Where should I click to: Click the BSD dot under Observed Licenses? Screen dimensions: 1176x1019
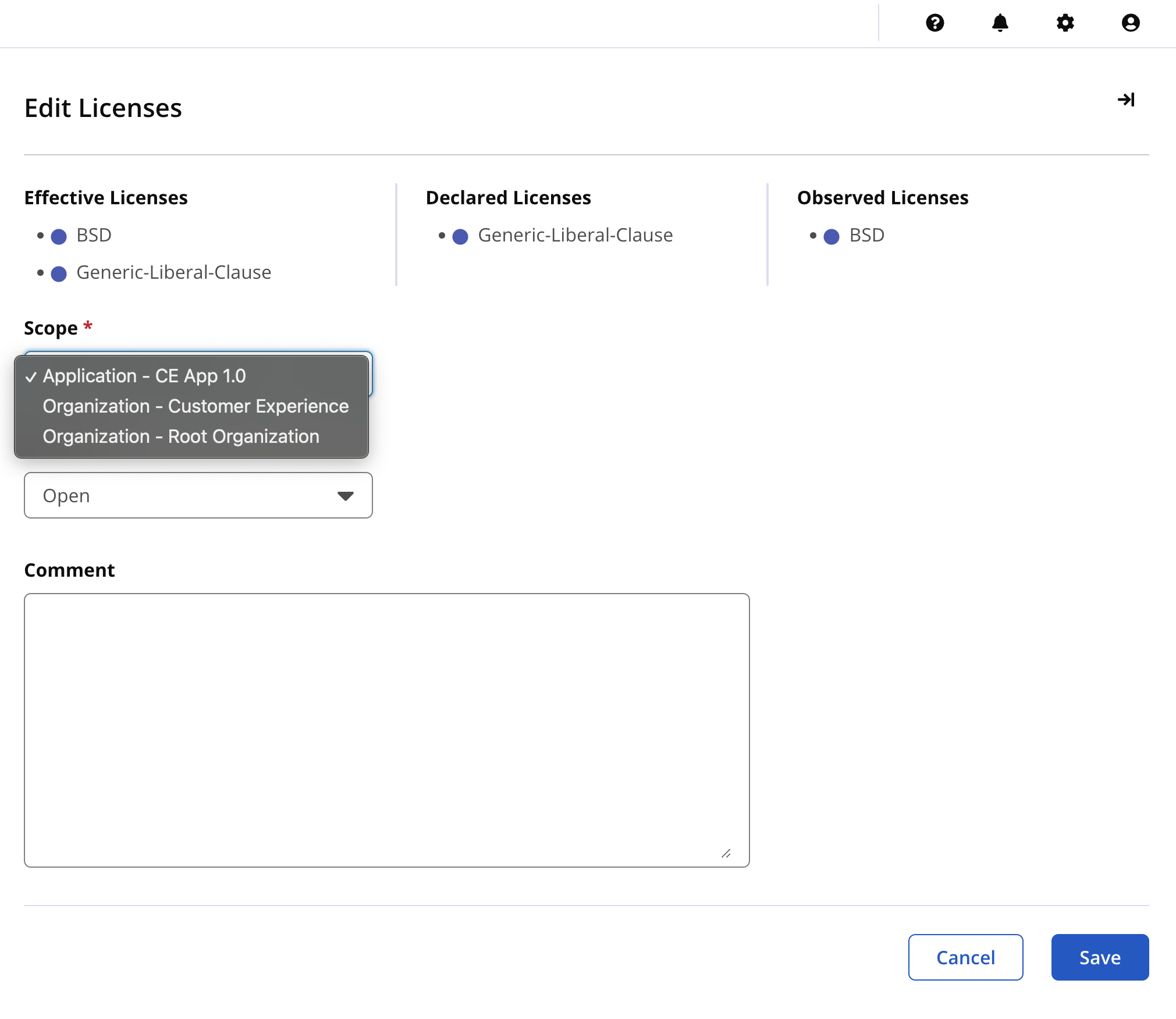(x=832, y=237)
